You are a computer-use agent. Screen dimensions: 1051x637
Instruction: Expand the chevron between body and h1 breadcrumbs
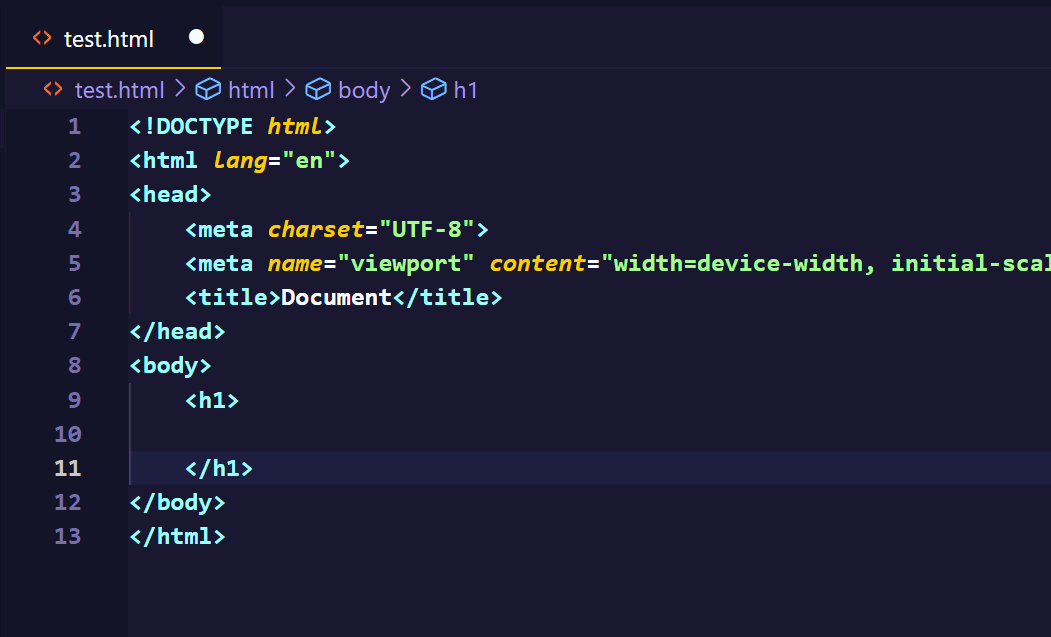coord(405,89)
